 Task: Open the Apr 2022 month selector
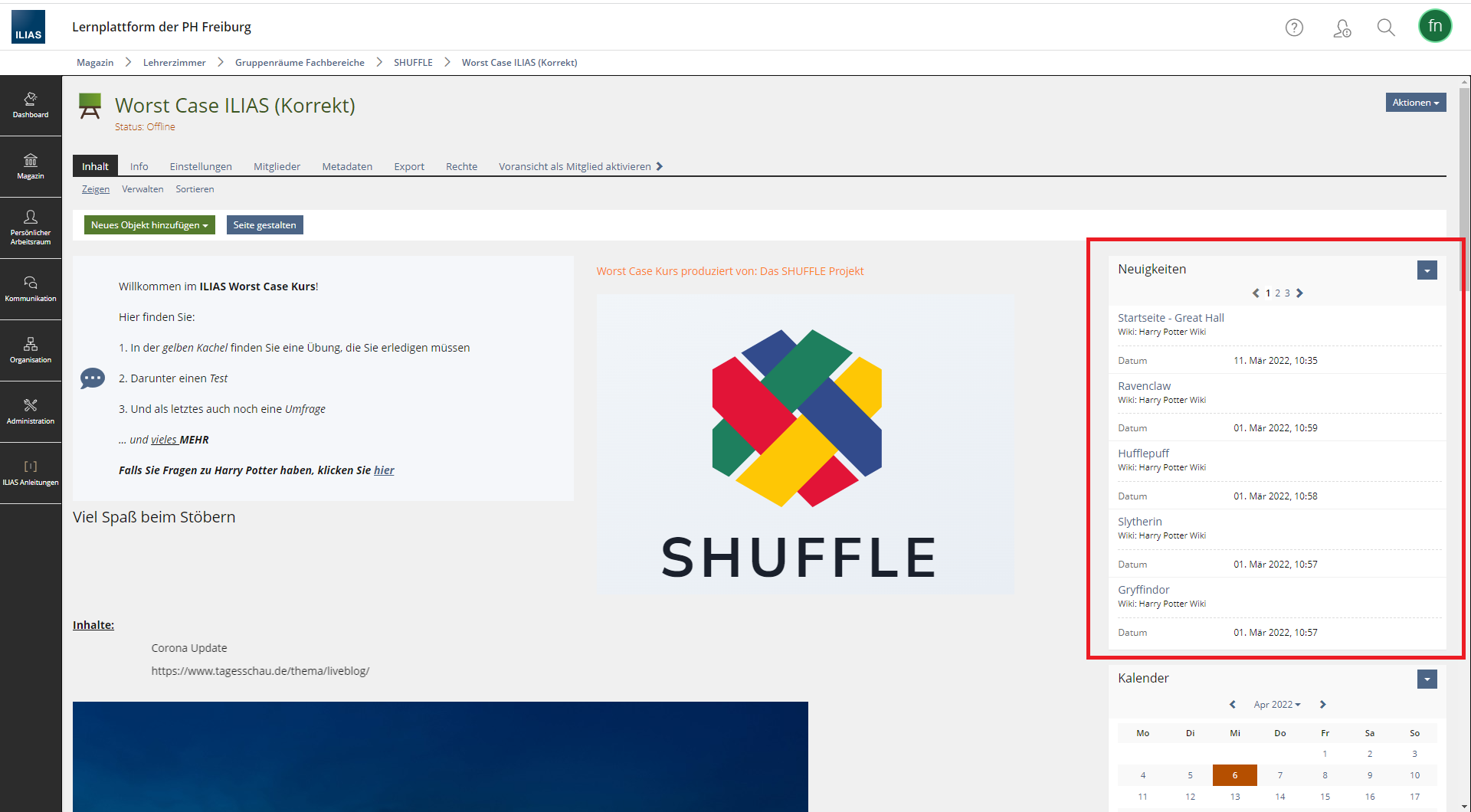(x=1276, y=705)
